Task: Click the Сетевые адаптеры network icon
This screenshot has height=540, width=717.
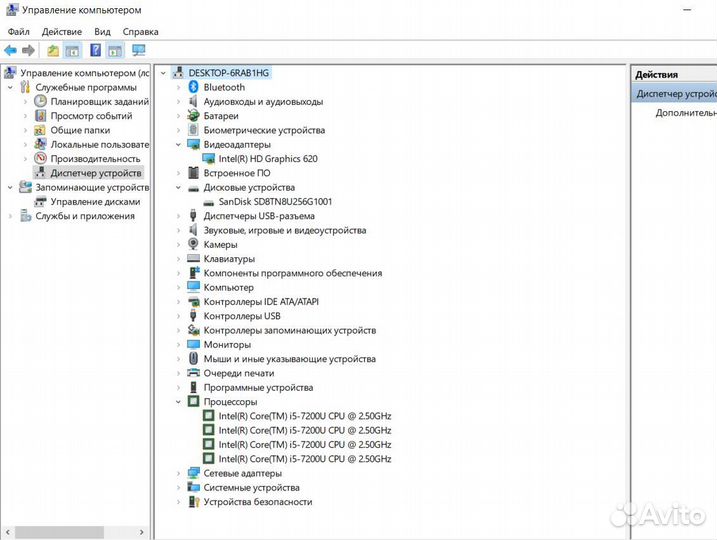Action: tap(193, 473)
